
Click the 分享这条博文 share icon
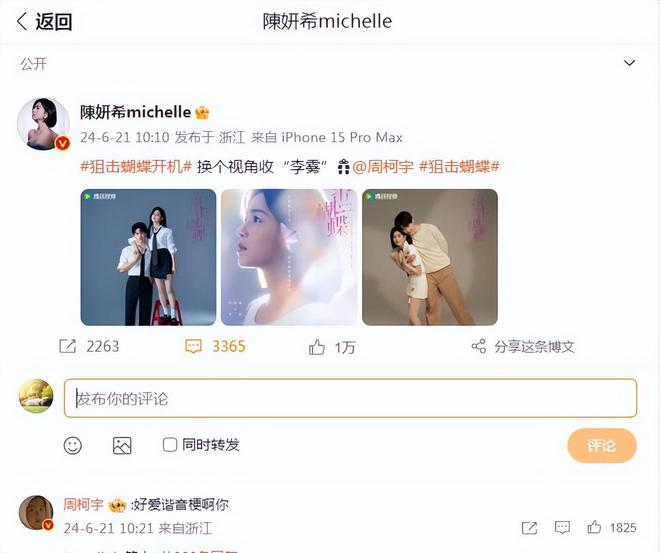(x=479, y=346)
